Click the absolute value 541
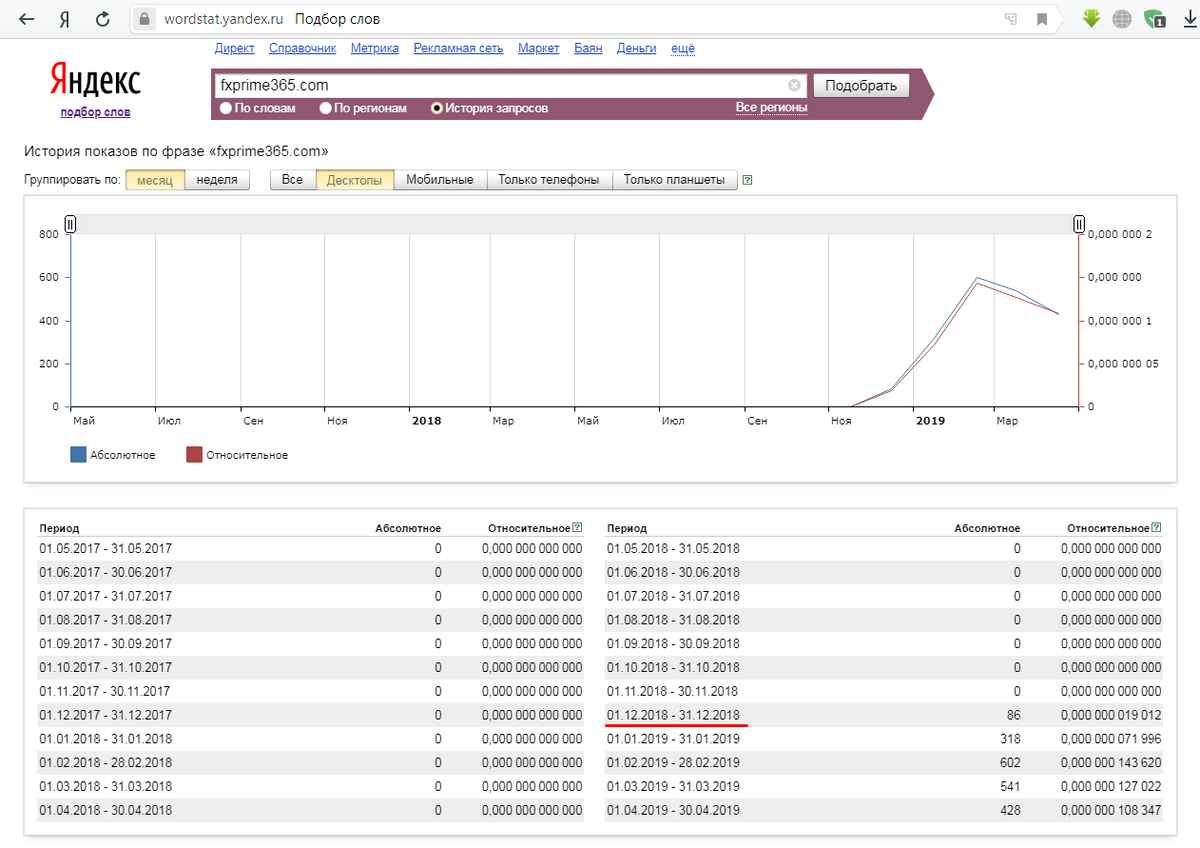 tap(1010, 787)
